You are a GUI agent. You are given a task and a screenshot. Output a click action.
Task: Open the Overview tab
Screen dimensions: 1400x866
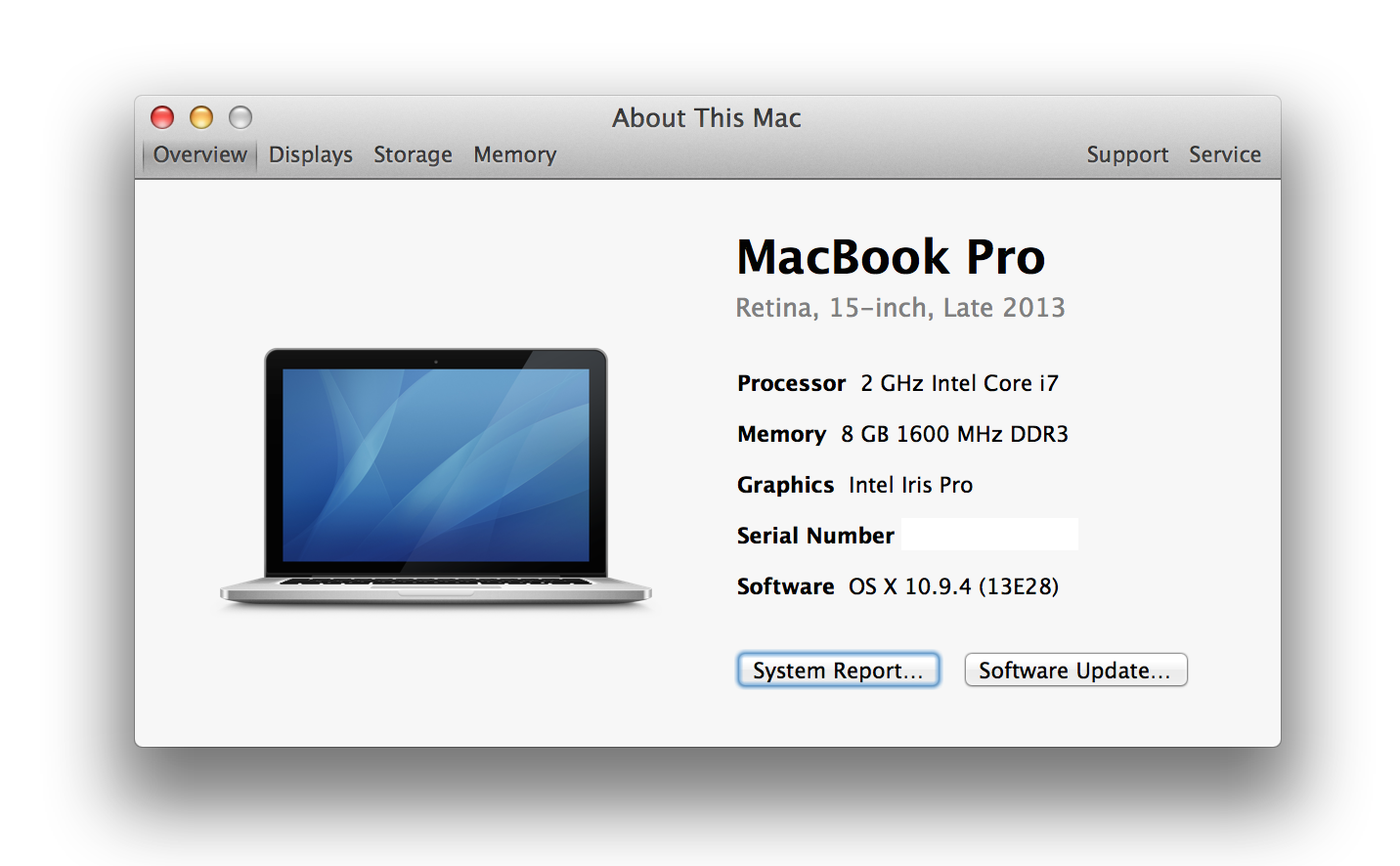(199, 154)
